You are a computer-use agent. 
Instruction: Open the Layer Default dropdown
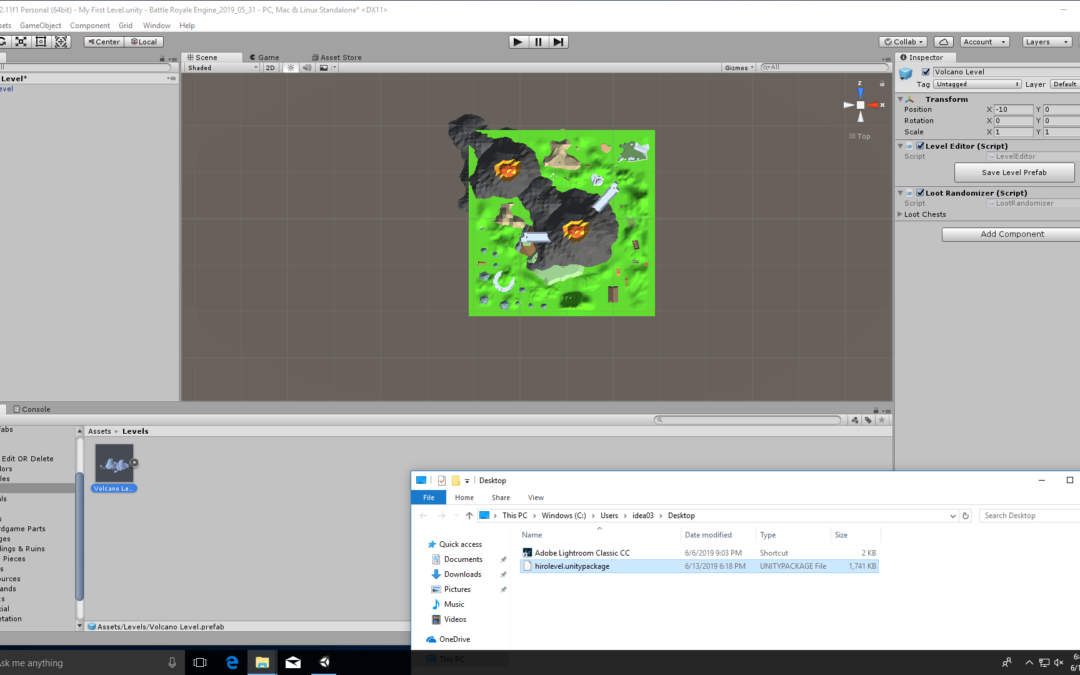(1064, 84)
